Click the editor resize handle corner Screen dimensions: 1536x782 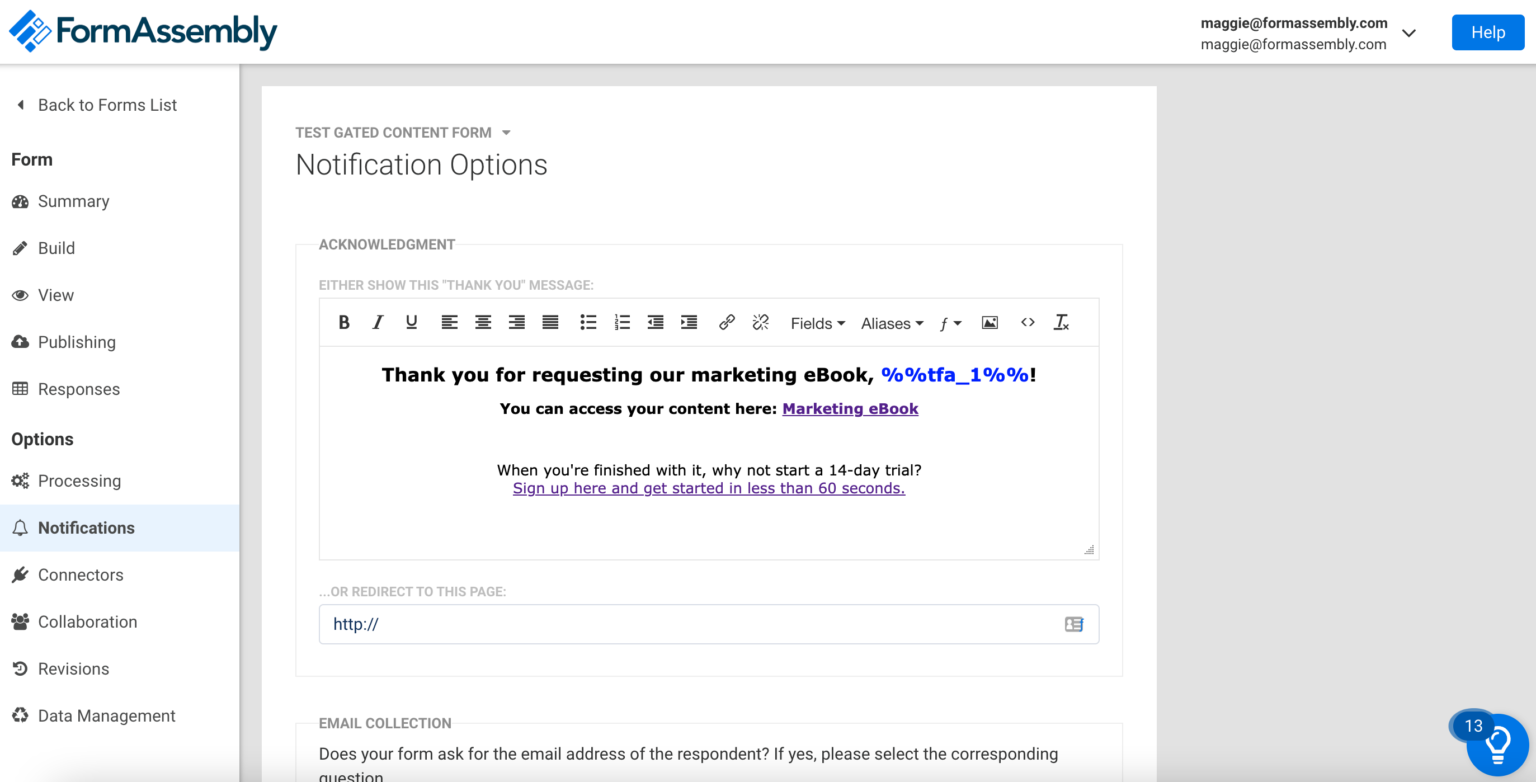1089,550
